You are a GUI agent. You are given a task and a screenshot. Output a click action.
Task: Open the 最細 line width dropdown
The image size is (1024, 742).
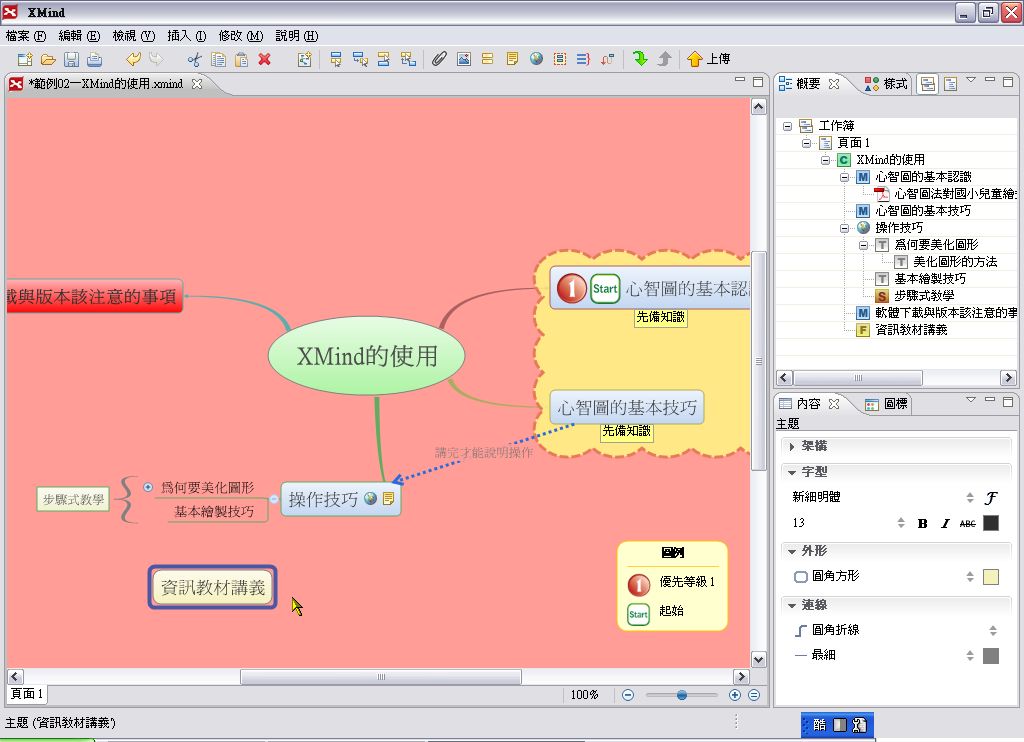pos(970,655)
